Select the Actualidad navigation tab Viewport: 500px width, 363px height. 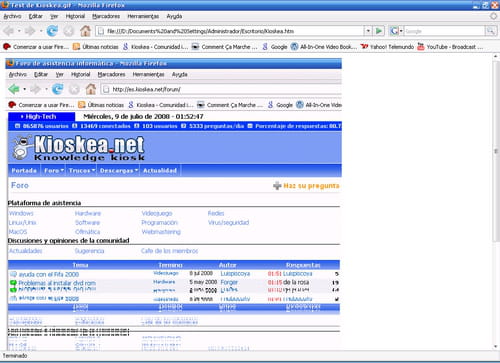click(160, 170)
